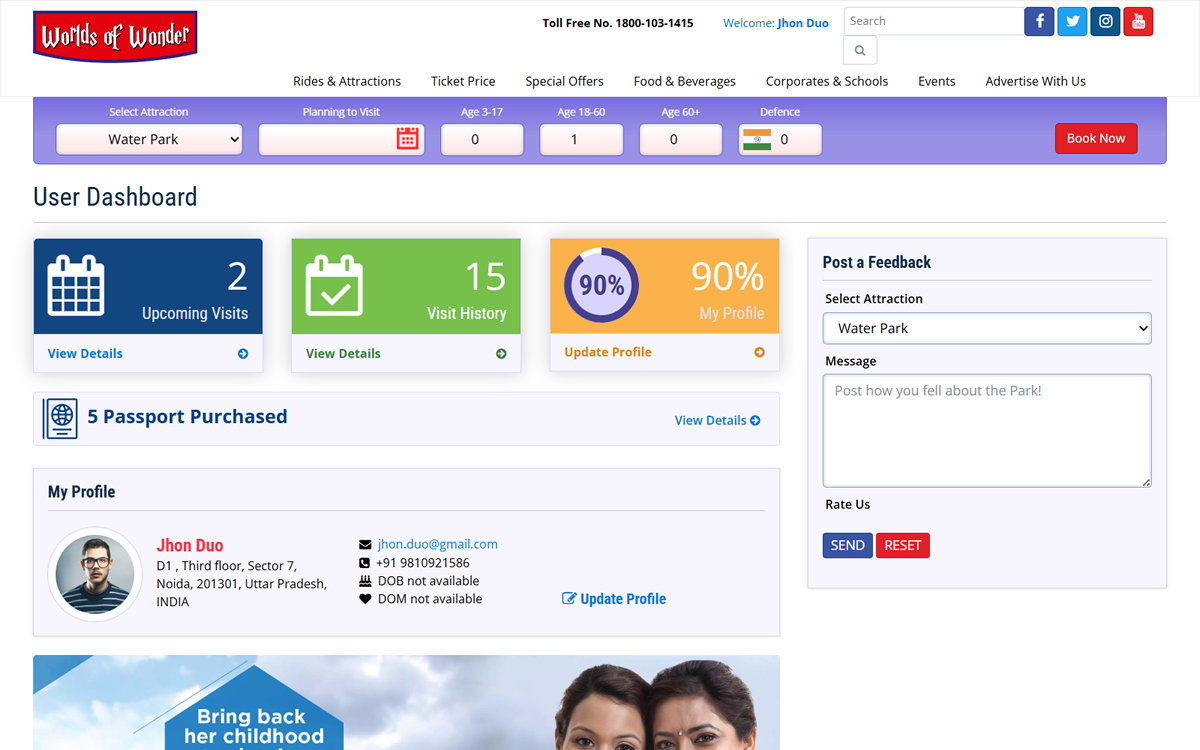The height and width of the screenshot is (750, 1200).
Task: Click the "+91 9810921586" phone number
Action: click(423, 563)
